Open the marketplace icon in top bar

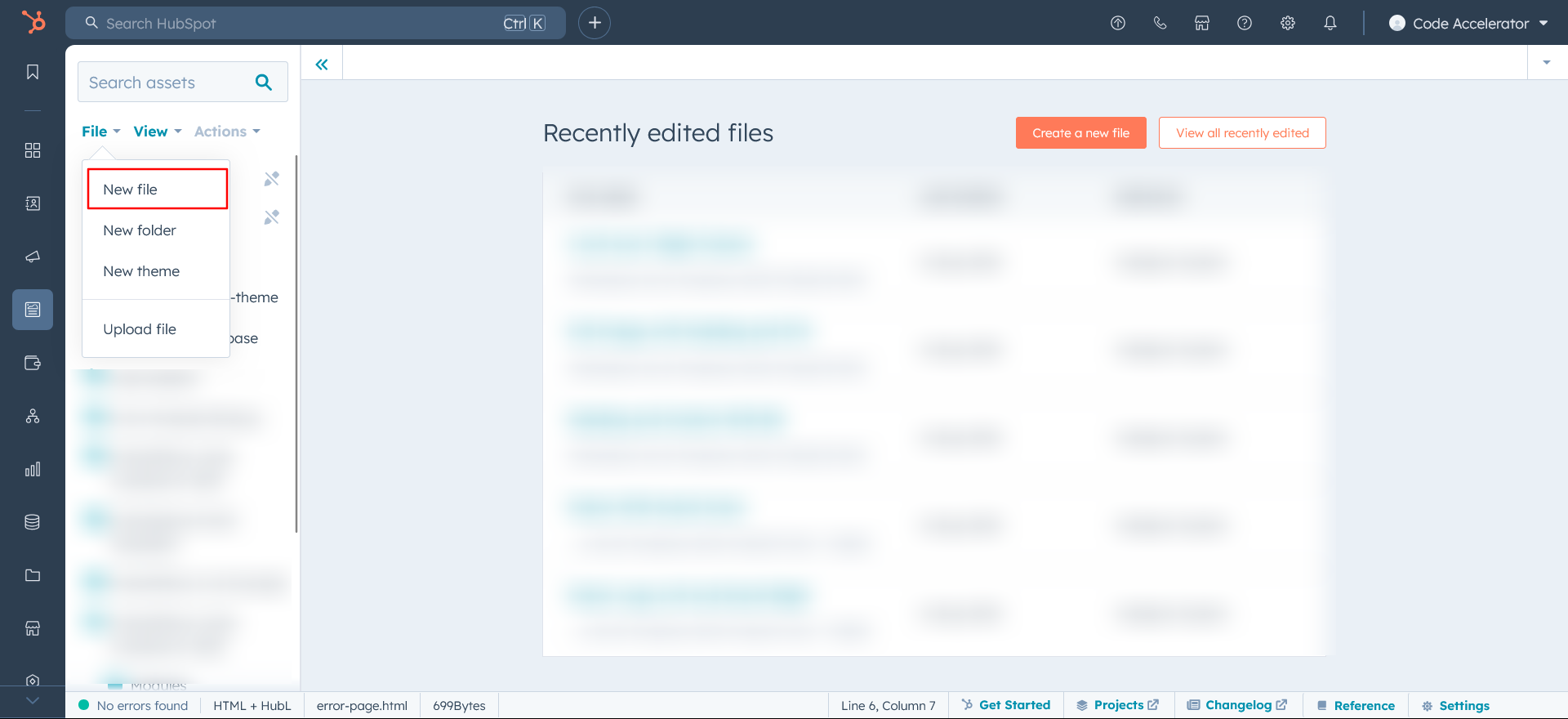point(1202,23)
